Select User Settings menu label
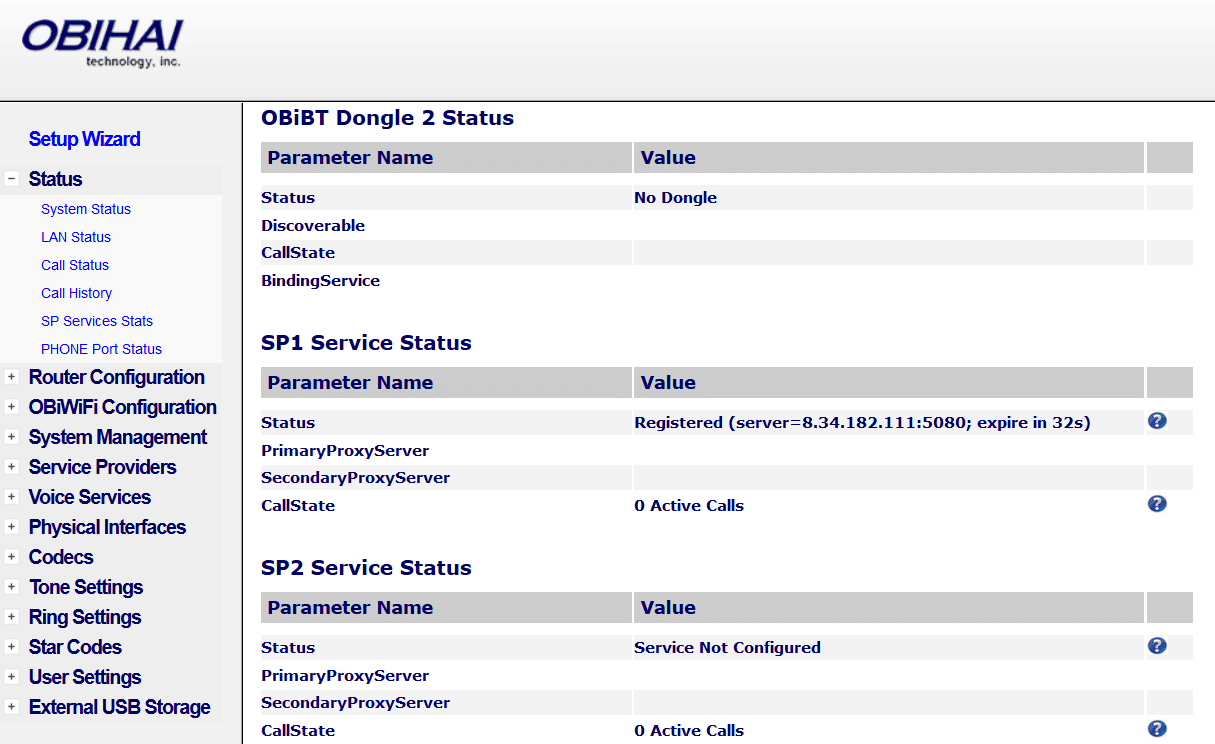 pos(85,677)
